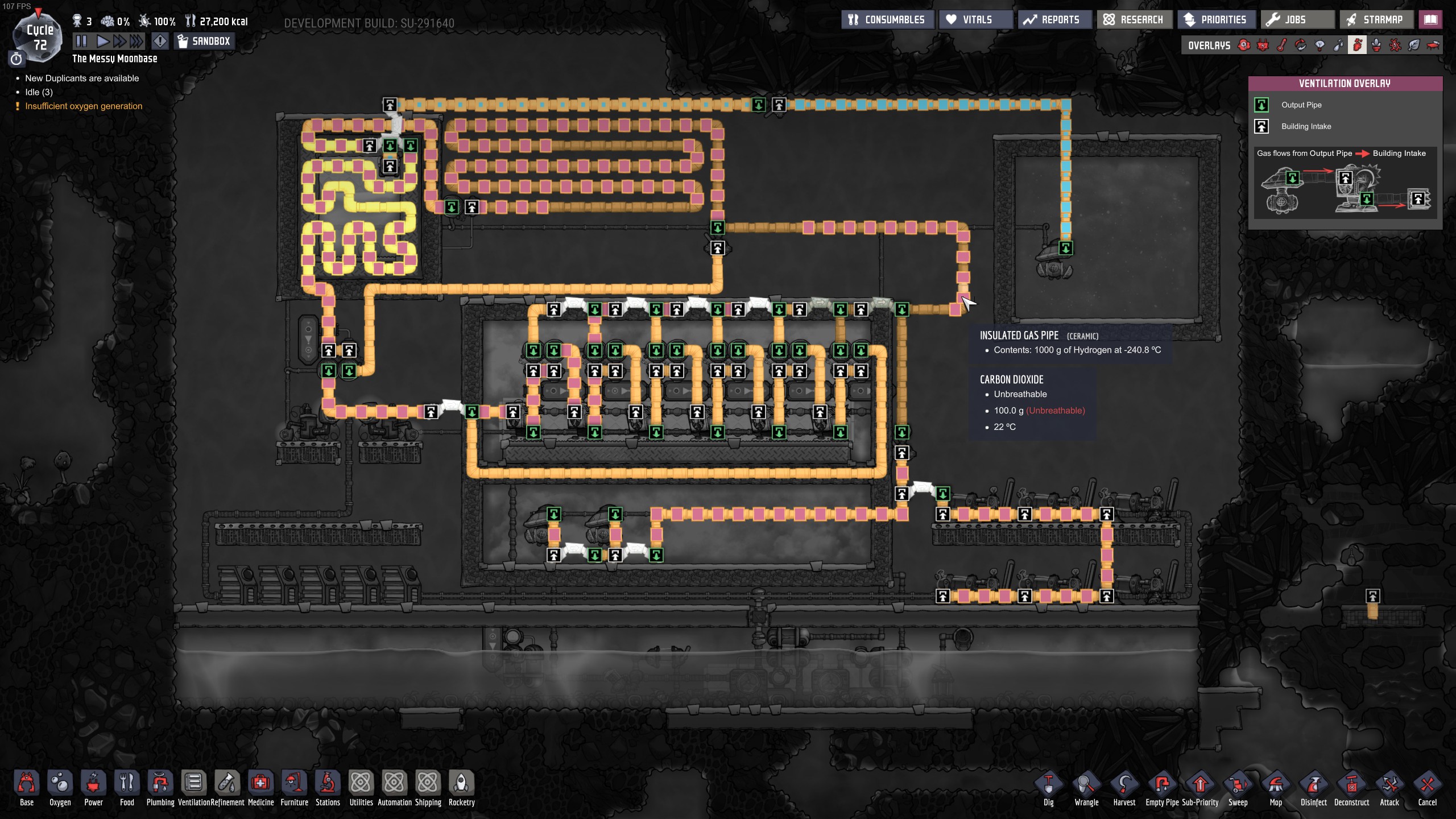Viewport: 1456px width, 819px height.
Task: Set game speed to fastest
Action: [x=136, y=41]
